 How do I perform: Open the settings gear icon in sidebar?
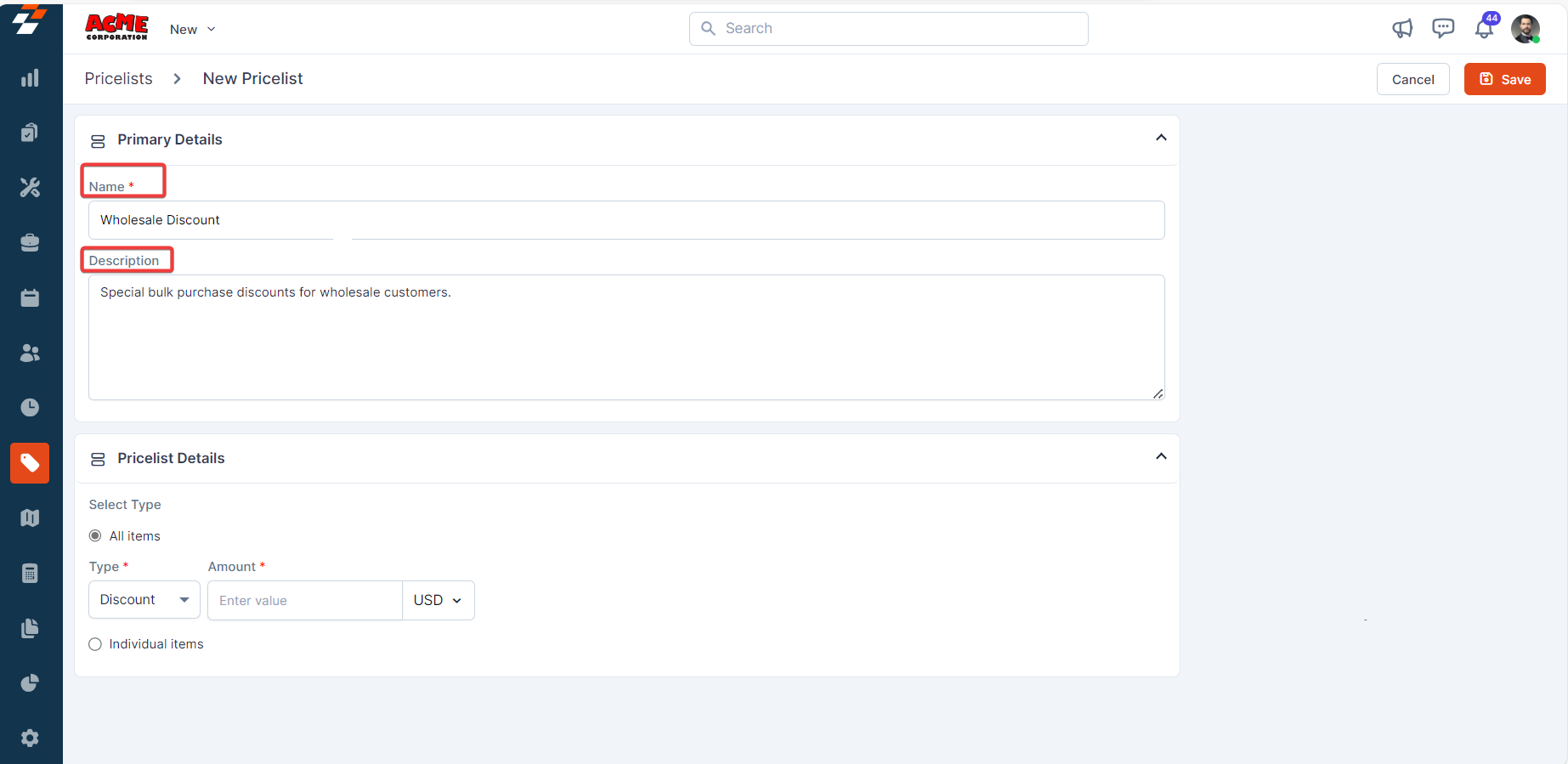click(x=30, y=738)
